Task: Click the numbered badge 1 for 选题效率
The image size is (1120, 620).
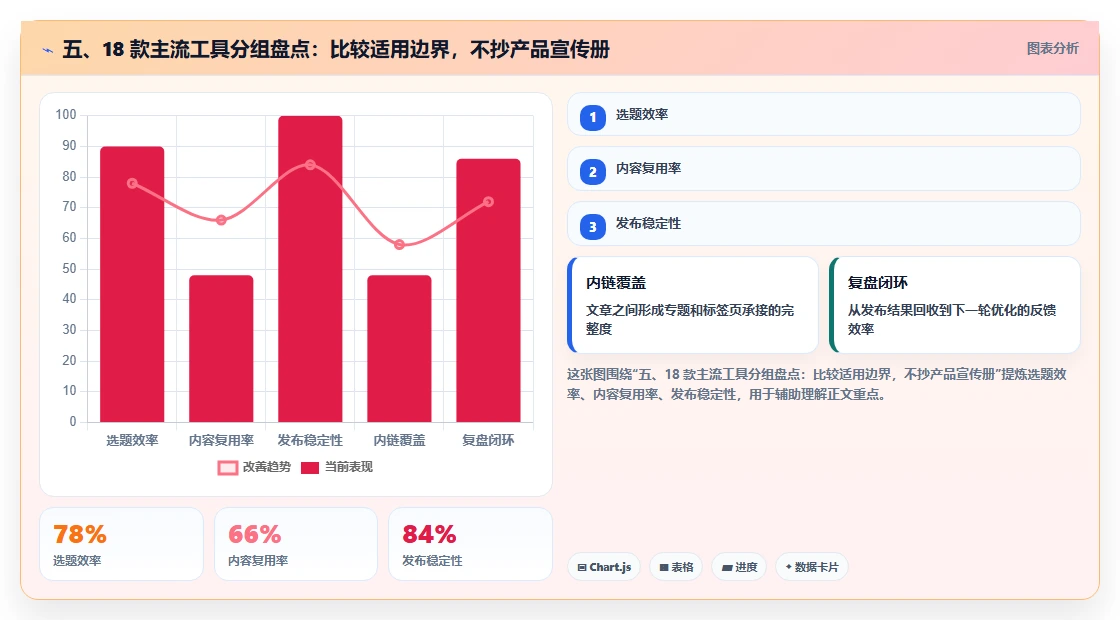Action: (x=593, y=117)
